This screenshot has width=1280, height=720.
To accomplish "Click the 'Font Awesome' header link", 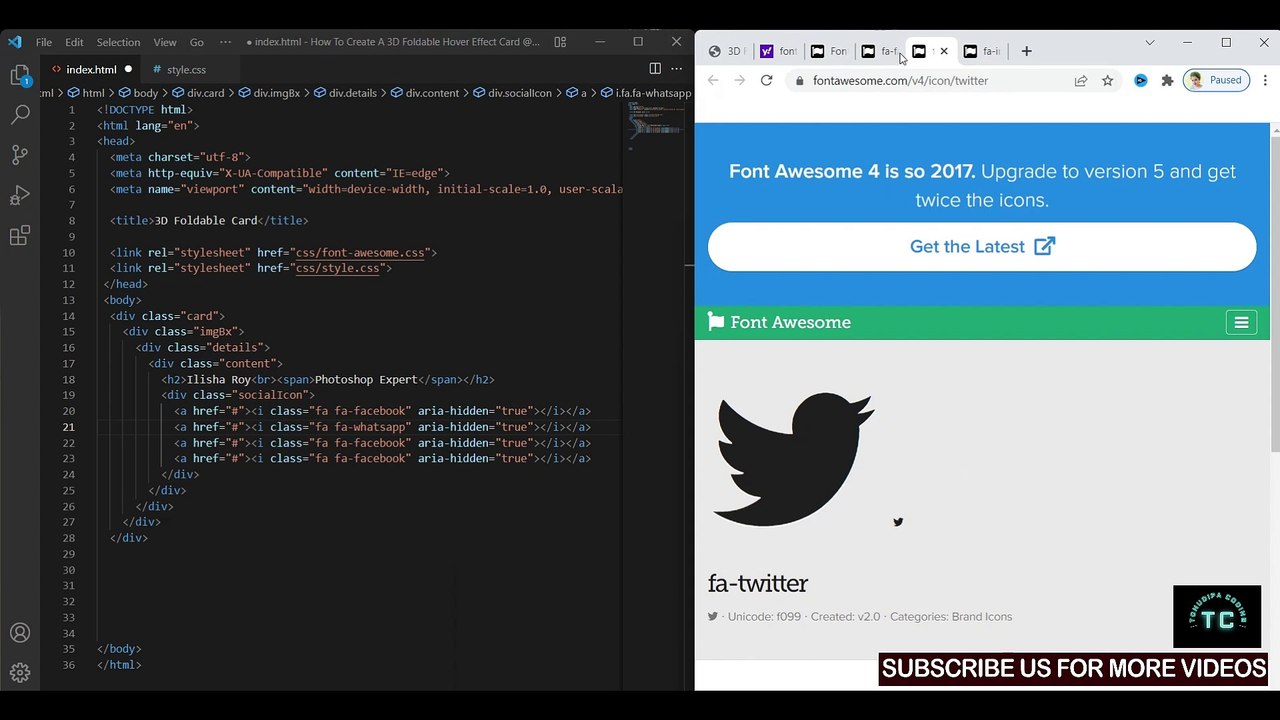I will click(790, 322).
